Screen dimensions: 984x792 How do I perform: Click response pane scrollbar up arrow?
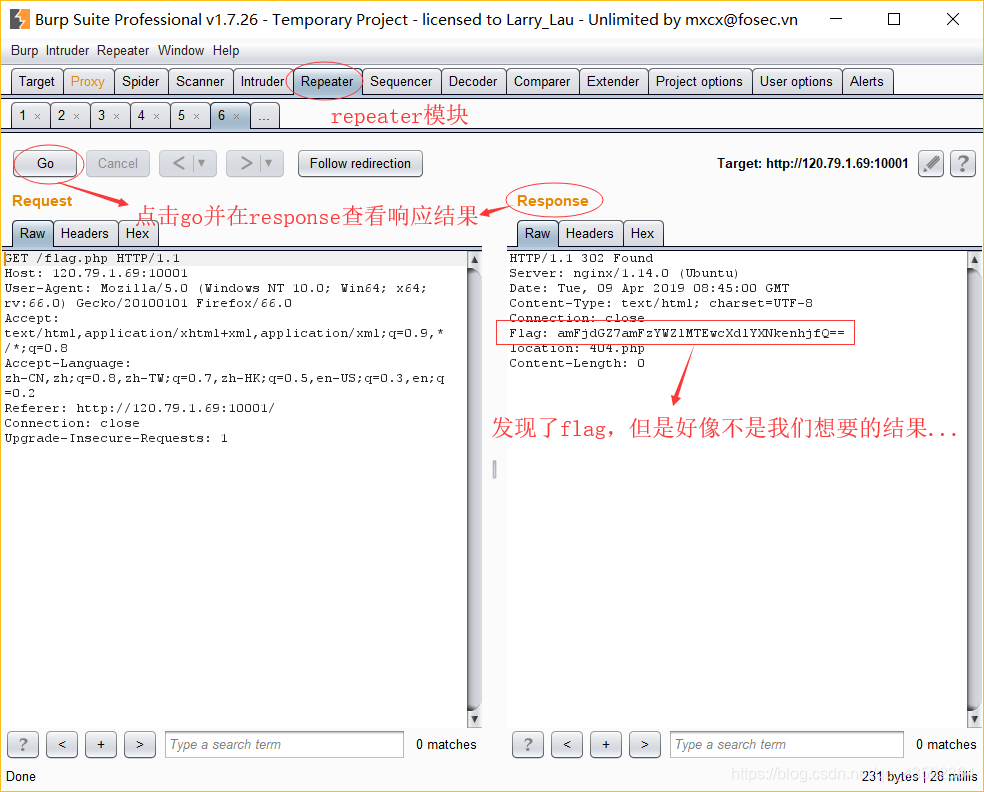point(974,259)
